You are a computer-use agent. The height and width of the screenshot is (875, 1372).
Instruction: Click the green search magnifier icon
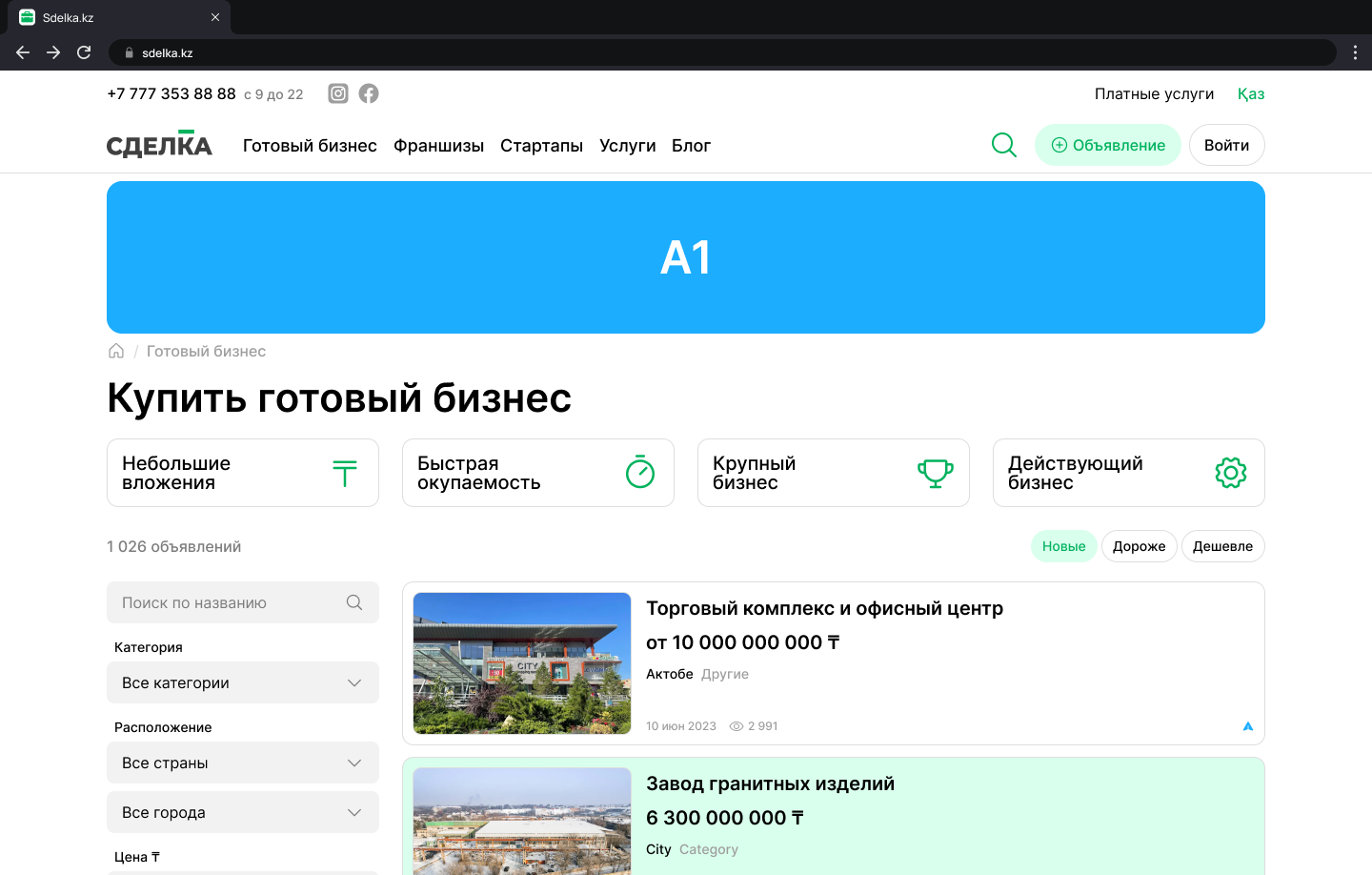click(x=1004, y=145)
